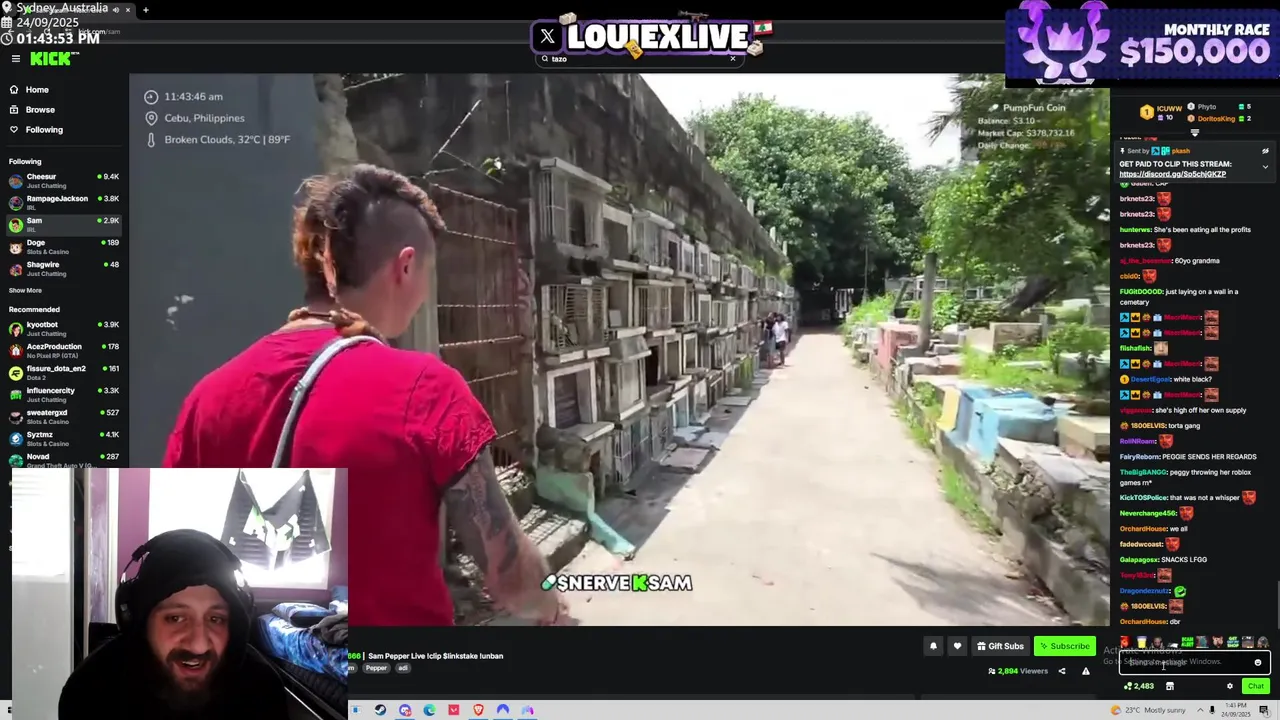Open chat settings gear
Screen dimensions: 1280x720
pyautogui.click(x=1230, y=686)
